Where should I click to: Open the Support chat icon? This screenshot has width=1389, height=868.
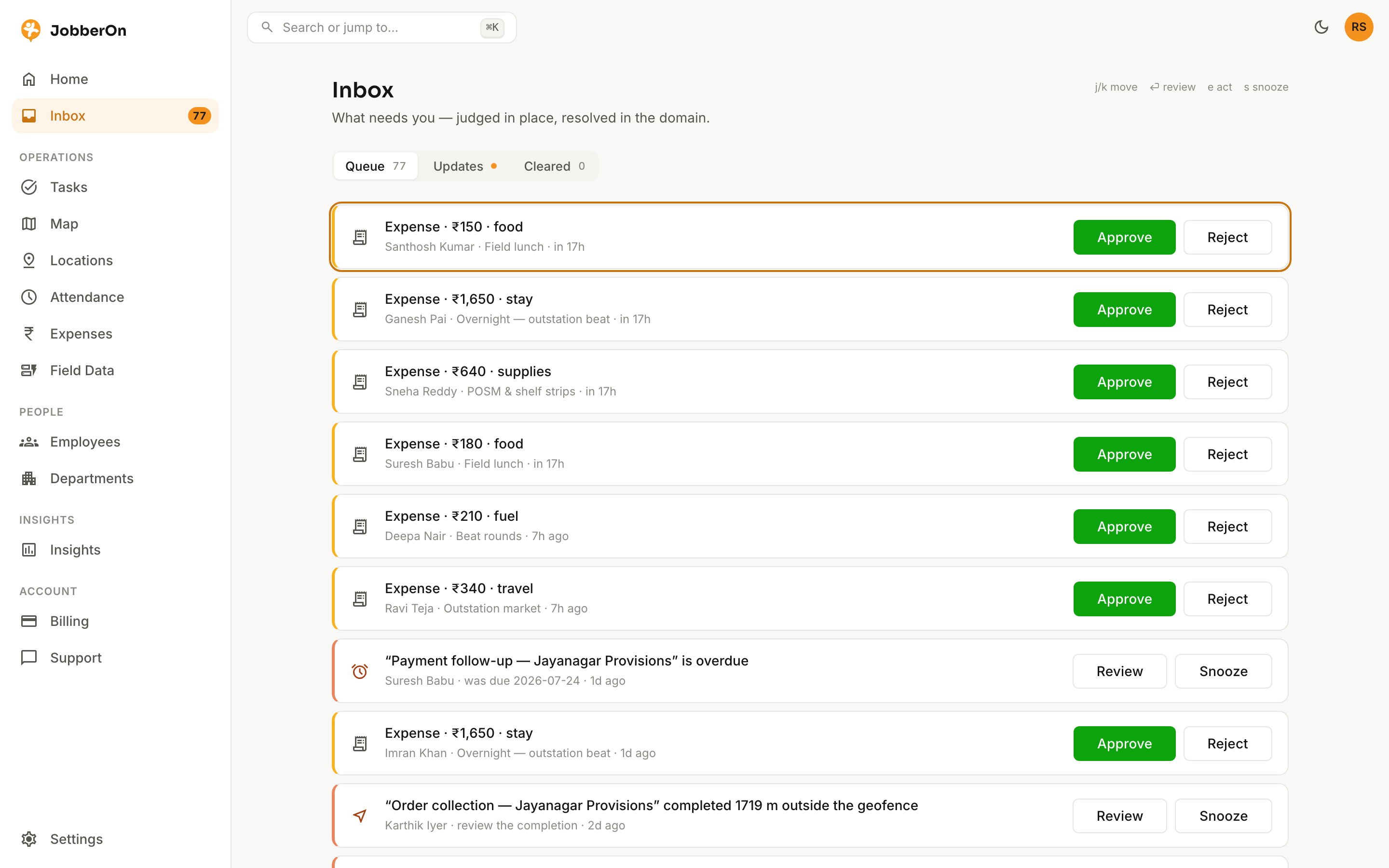[x=29, y=658]
